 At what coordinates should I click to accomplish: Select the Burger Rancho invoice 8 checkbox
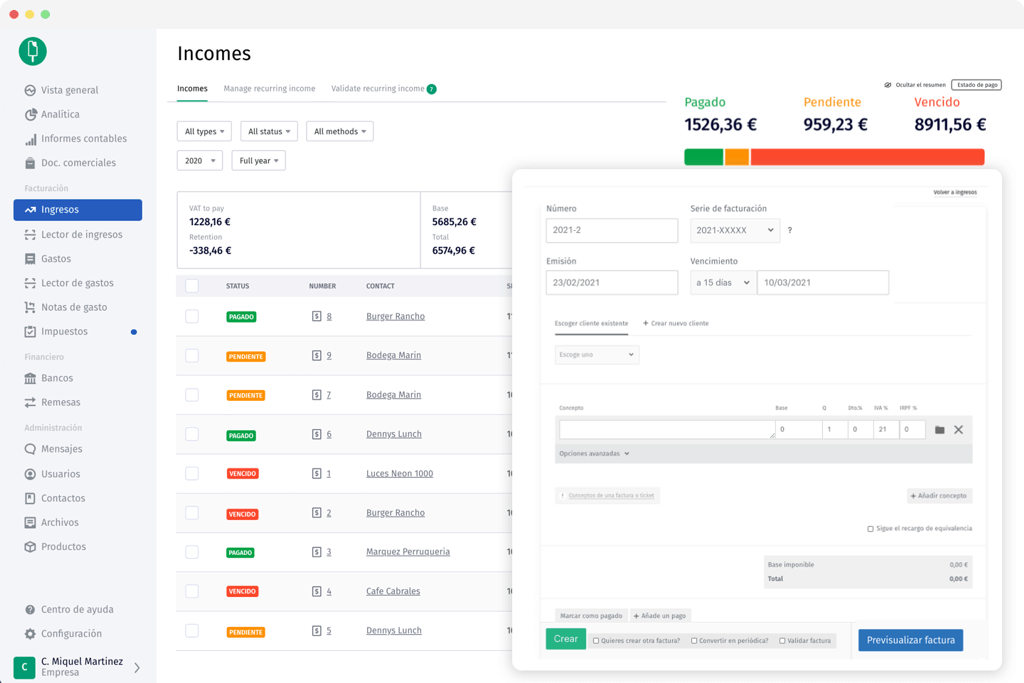192,317
